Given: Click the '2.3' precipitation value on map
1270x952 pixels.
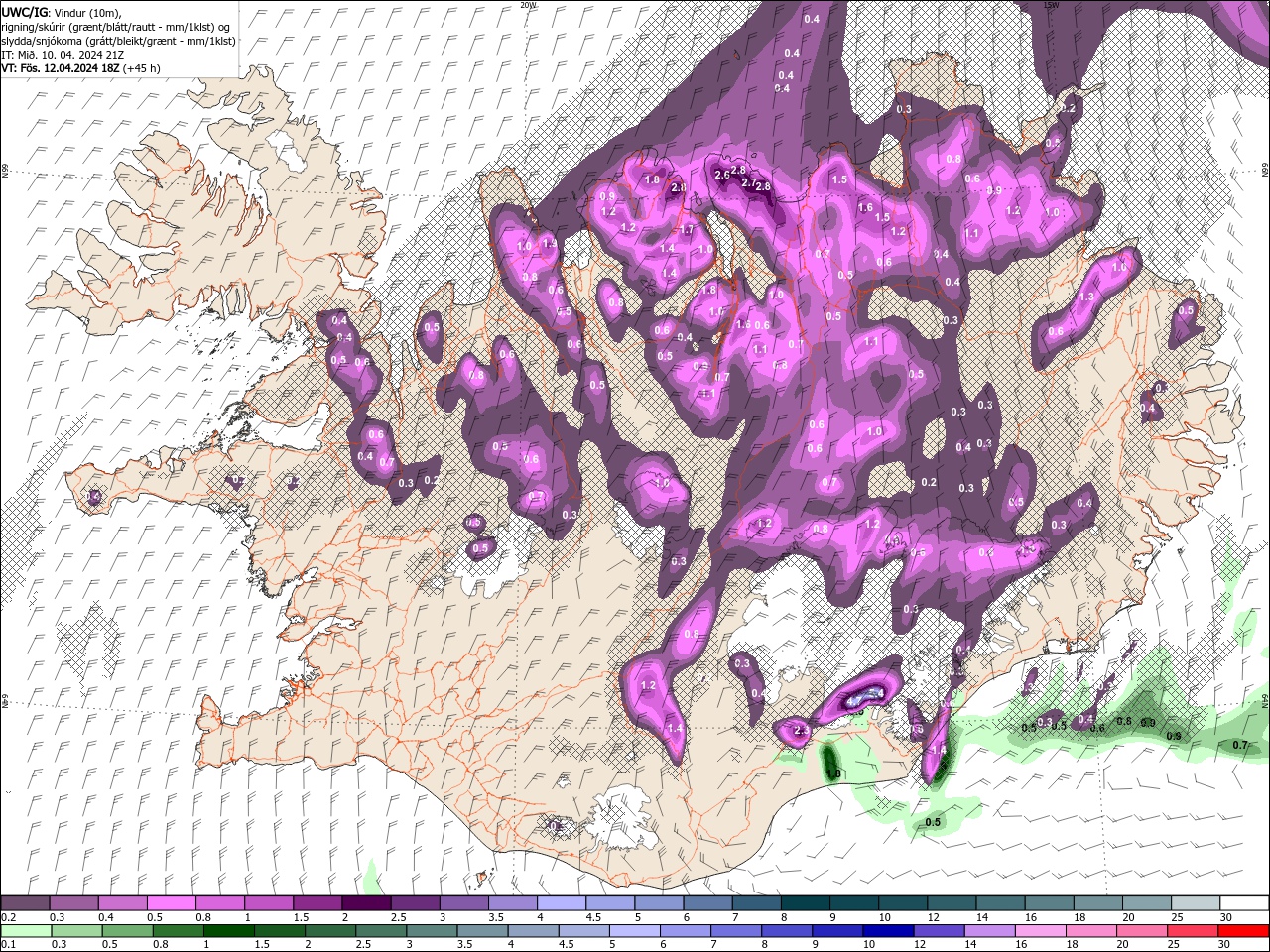Looking at the screenshot, I should click(x=802, y=730).
